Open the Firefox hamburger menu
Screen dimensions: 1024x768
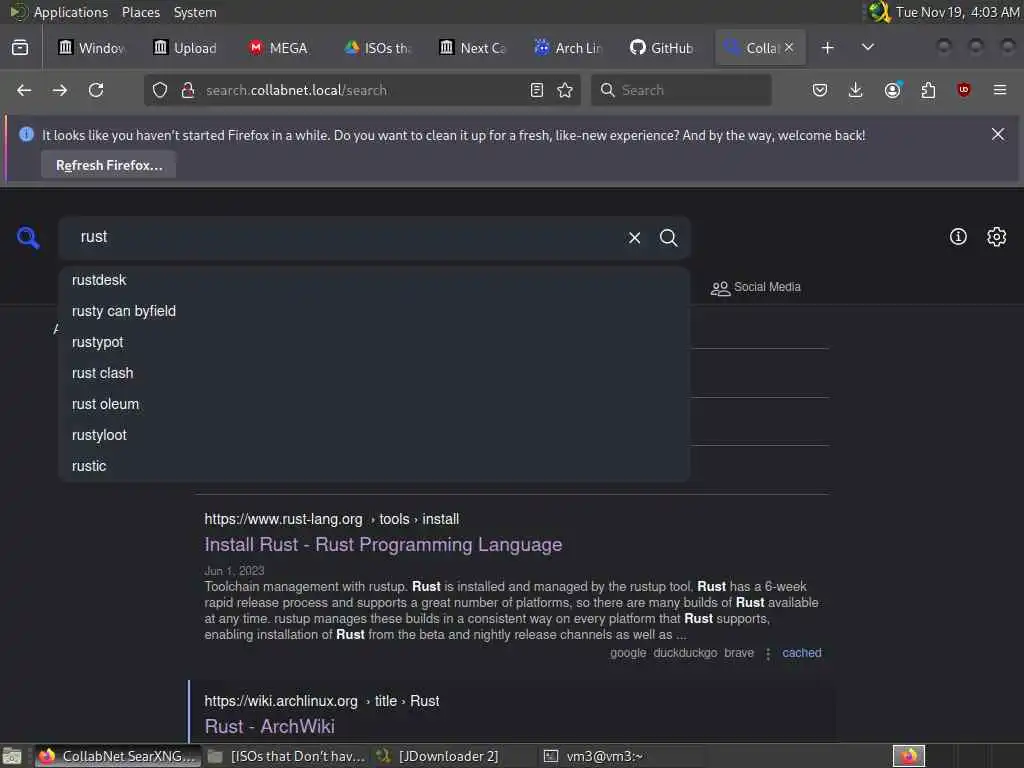[1000, 90]
